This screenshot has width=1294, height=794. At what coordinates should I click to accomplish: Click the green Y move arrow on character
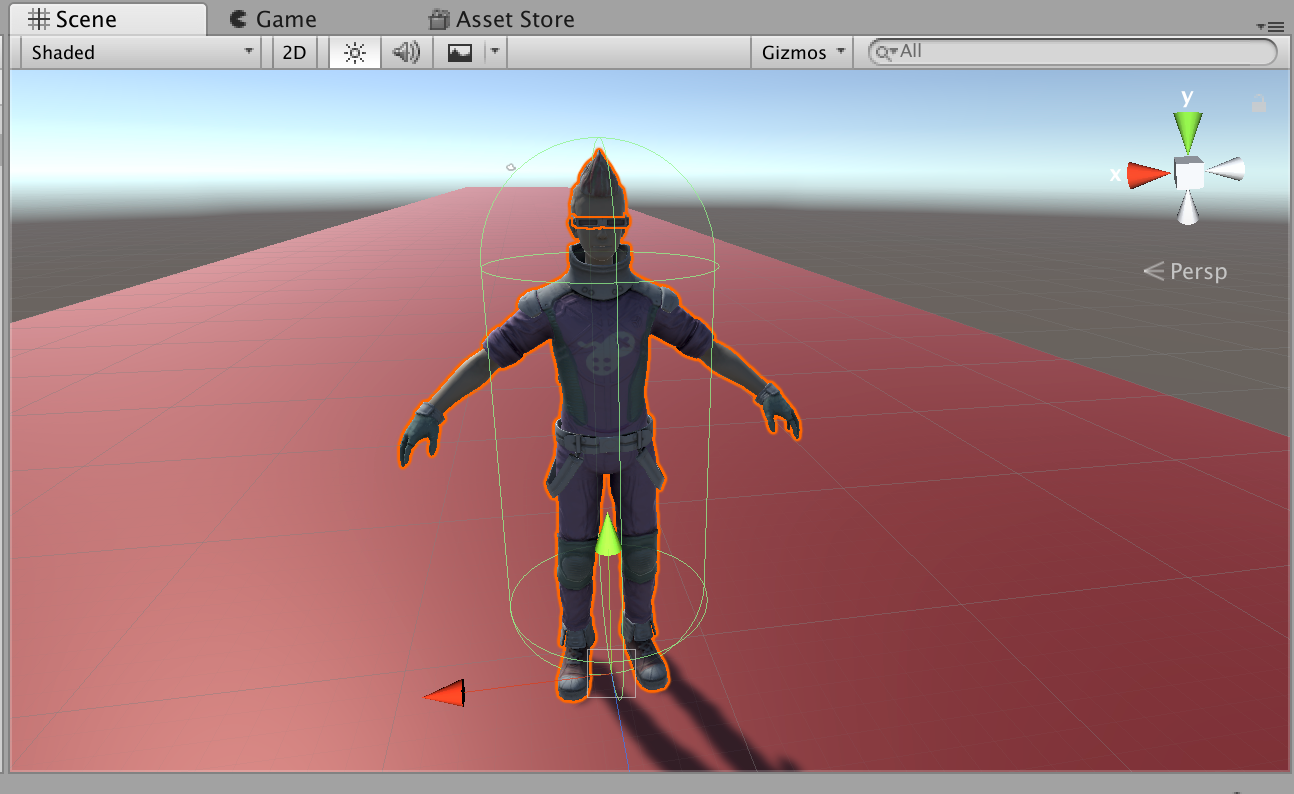(x=608, y=534)
